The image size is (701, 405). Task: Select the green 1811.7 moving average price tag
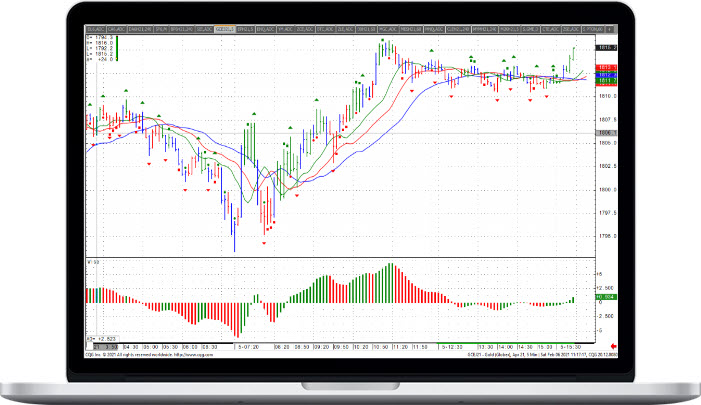click(x=605, y=81)
